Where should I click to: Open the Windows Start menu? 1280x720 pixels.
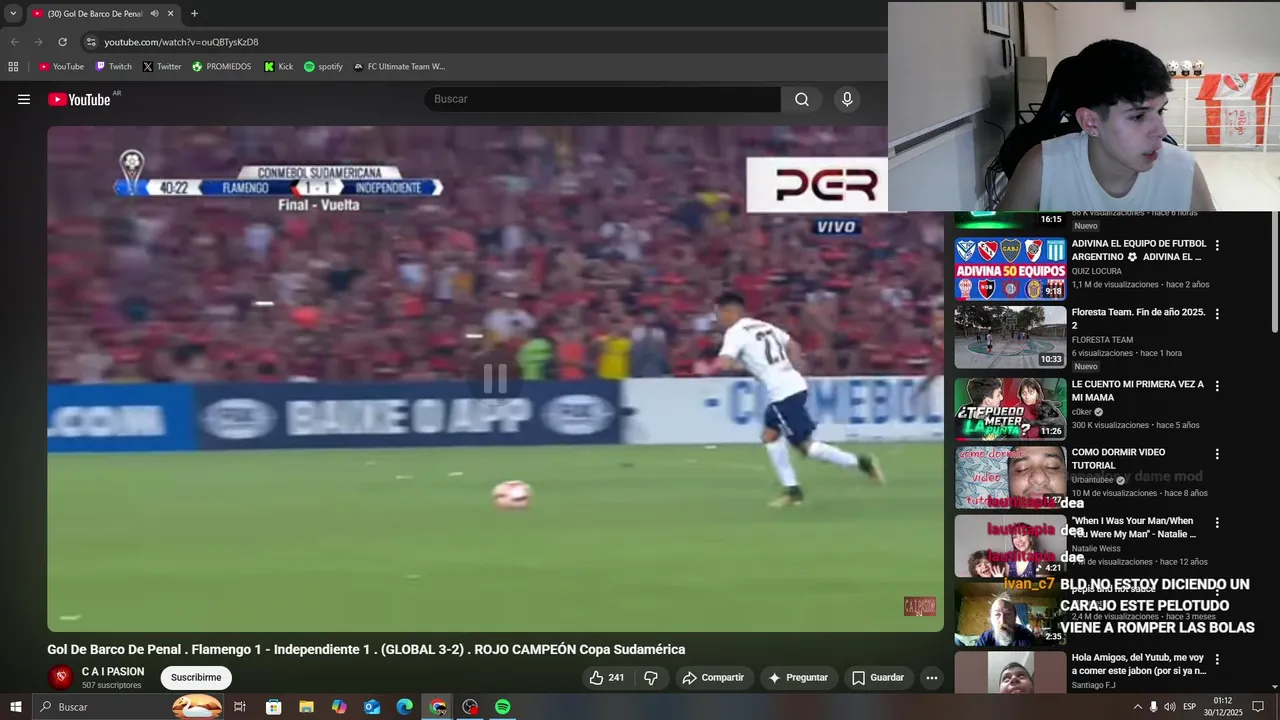tap(15, 707)
